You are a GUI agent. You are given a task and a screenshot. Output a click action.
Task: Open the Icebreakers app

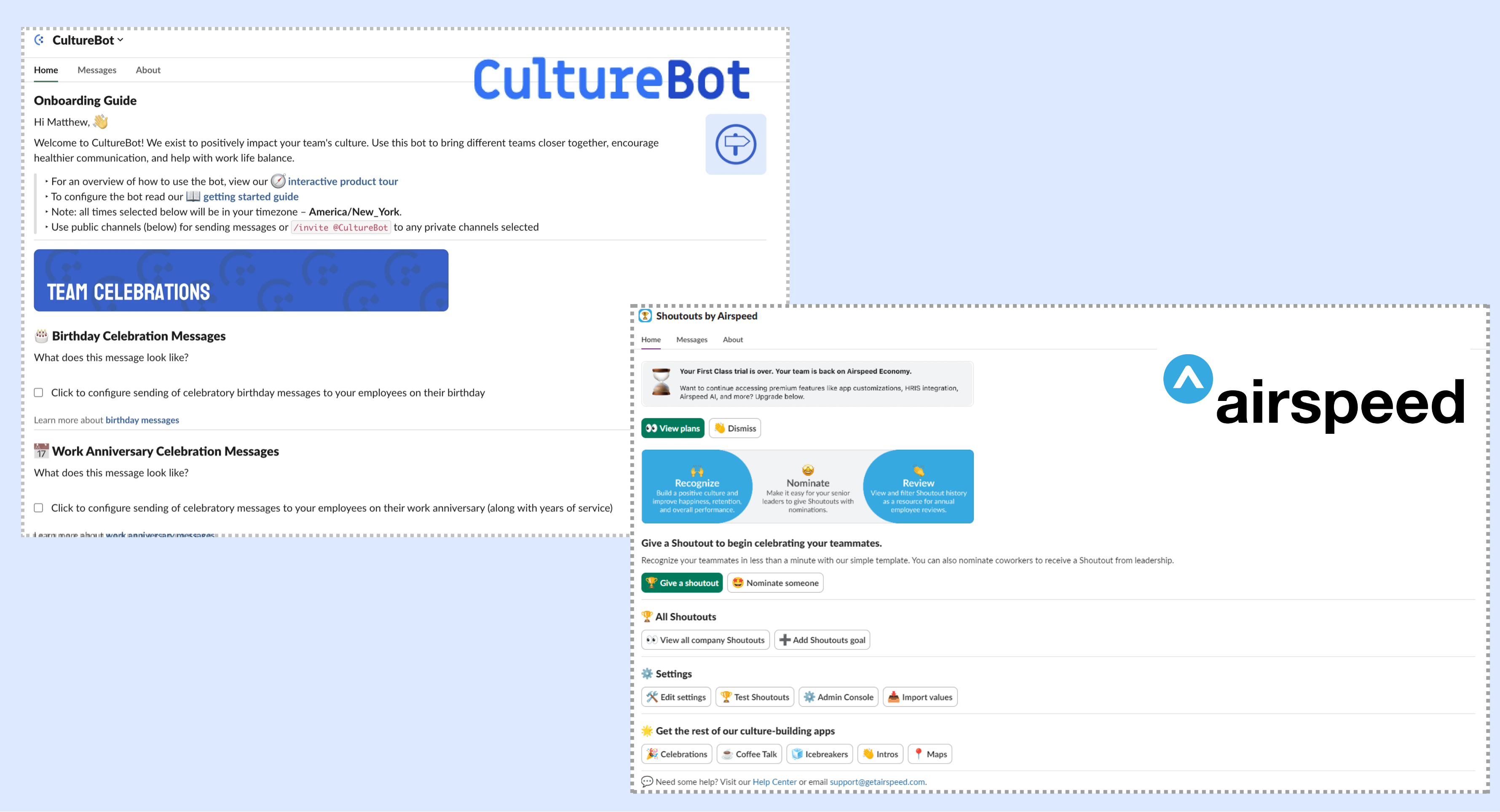[819, 754]
